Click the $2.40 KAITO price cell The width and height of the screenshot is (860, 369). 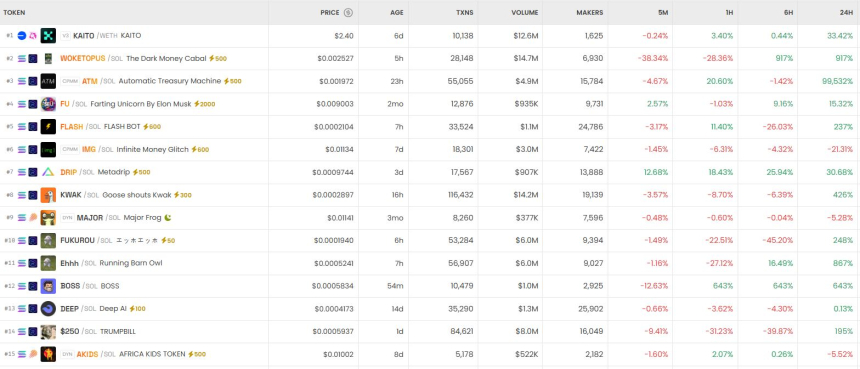(344, 36)
